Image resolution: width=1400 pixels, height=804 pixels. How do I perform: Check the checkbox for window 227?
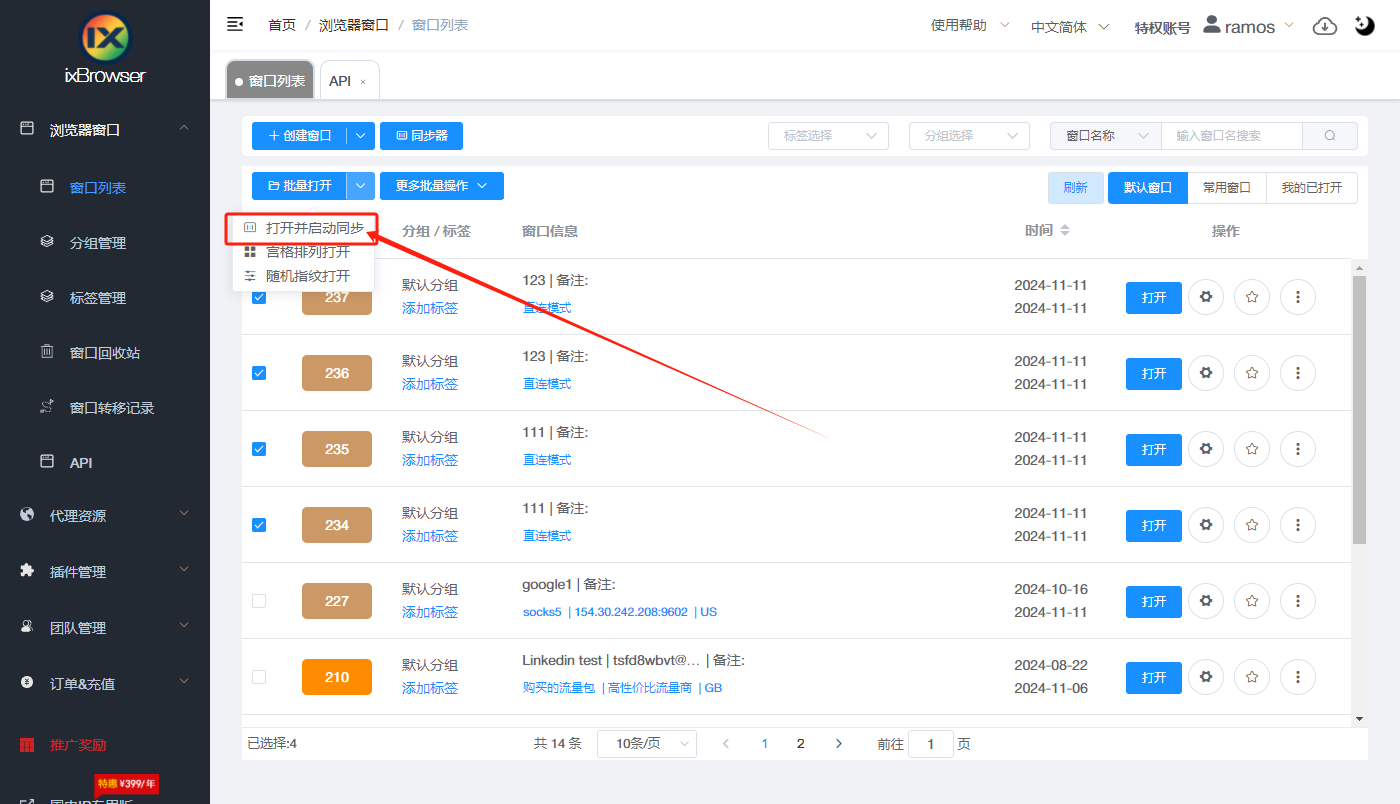[259, 601]
